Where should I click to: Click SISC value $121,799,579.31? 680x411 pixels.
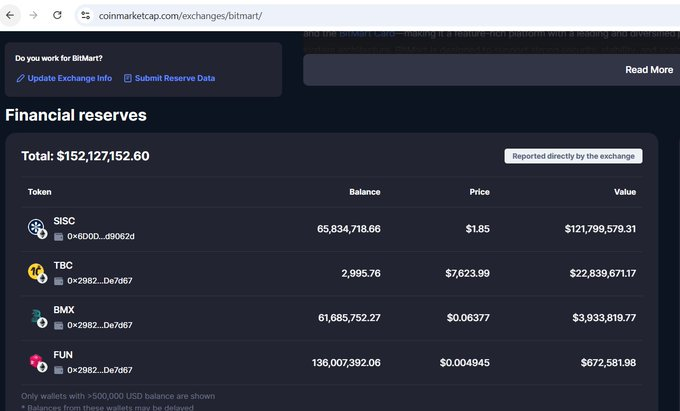coord(600,229)
